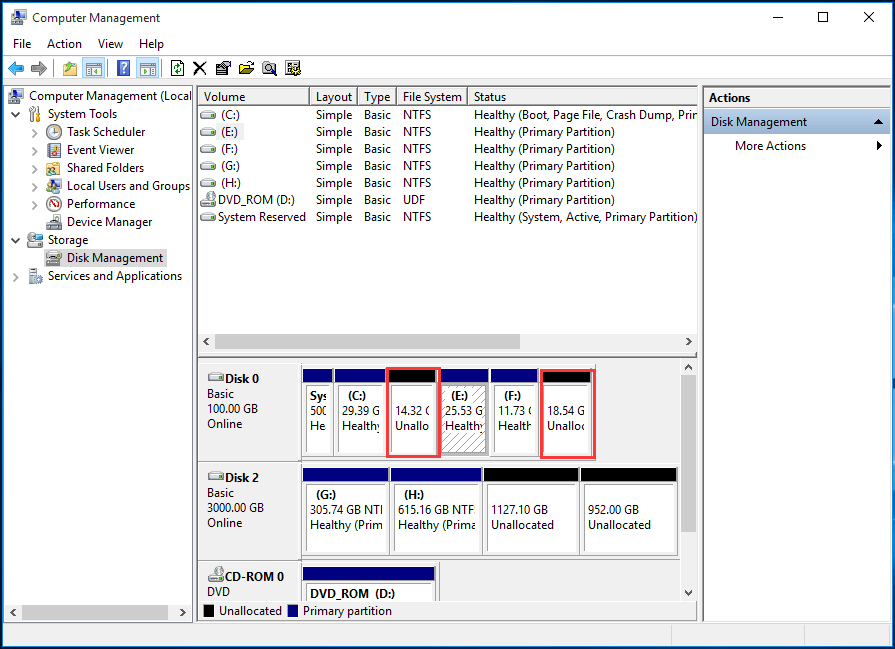Click the Services and Applications icon
Image resolution: width=895 pixels, height=649 pixels.
click(x=35, y=276)
